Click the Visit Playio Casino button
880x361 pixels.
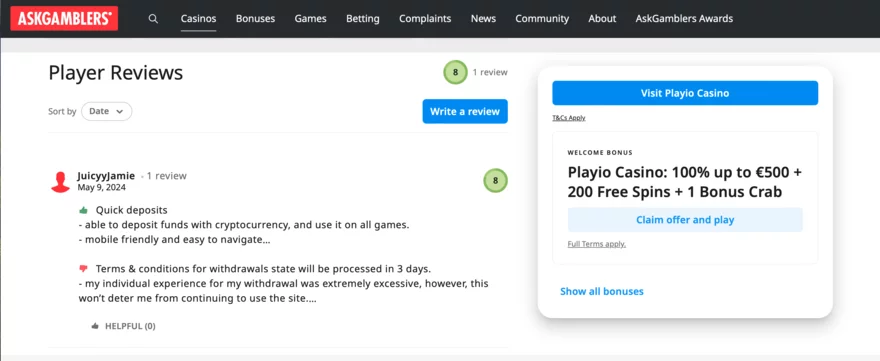(685, 93)
